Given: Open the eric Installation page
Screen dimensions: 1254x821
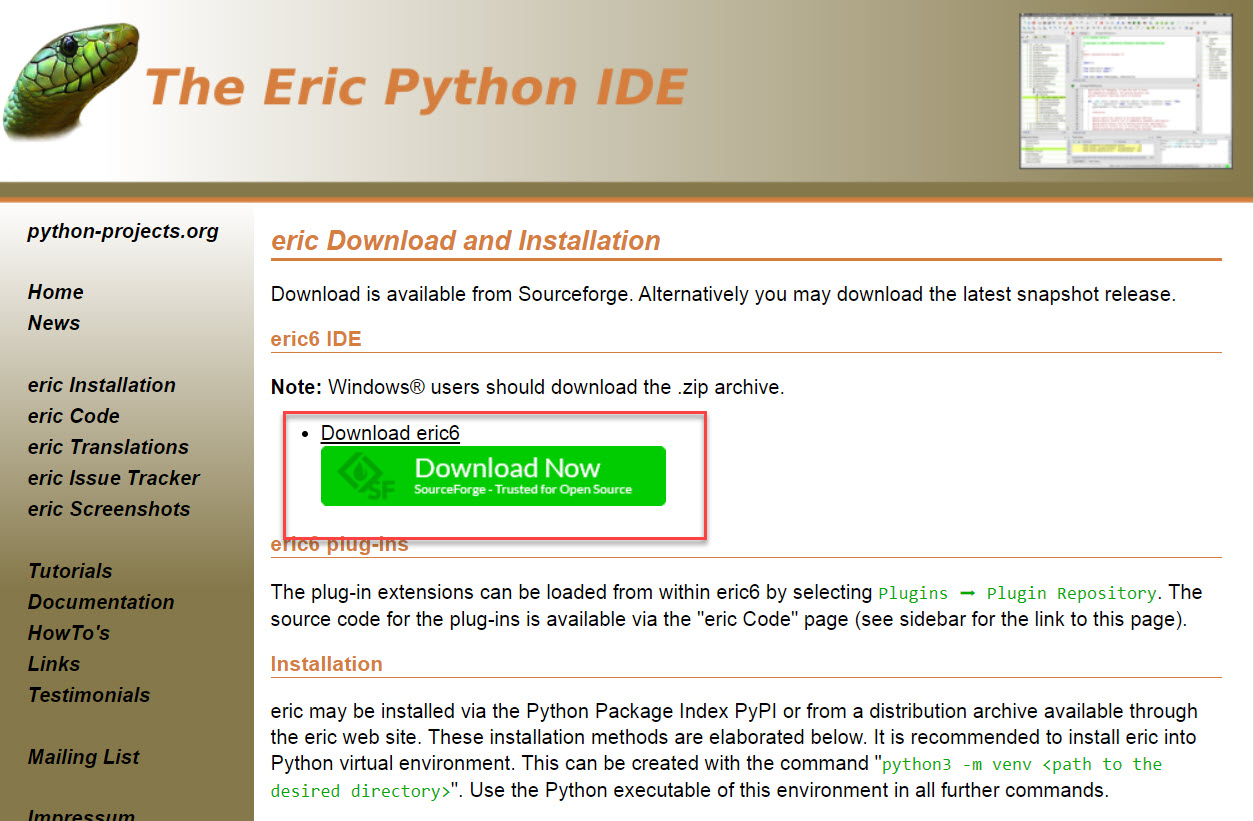Looking at the screenshot, I should tap(102, 385).
